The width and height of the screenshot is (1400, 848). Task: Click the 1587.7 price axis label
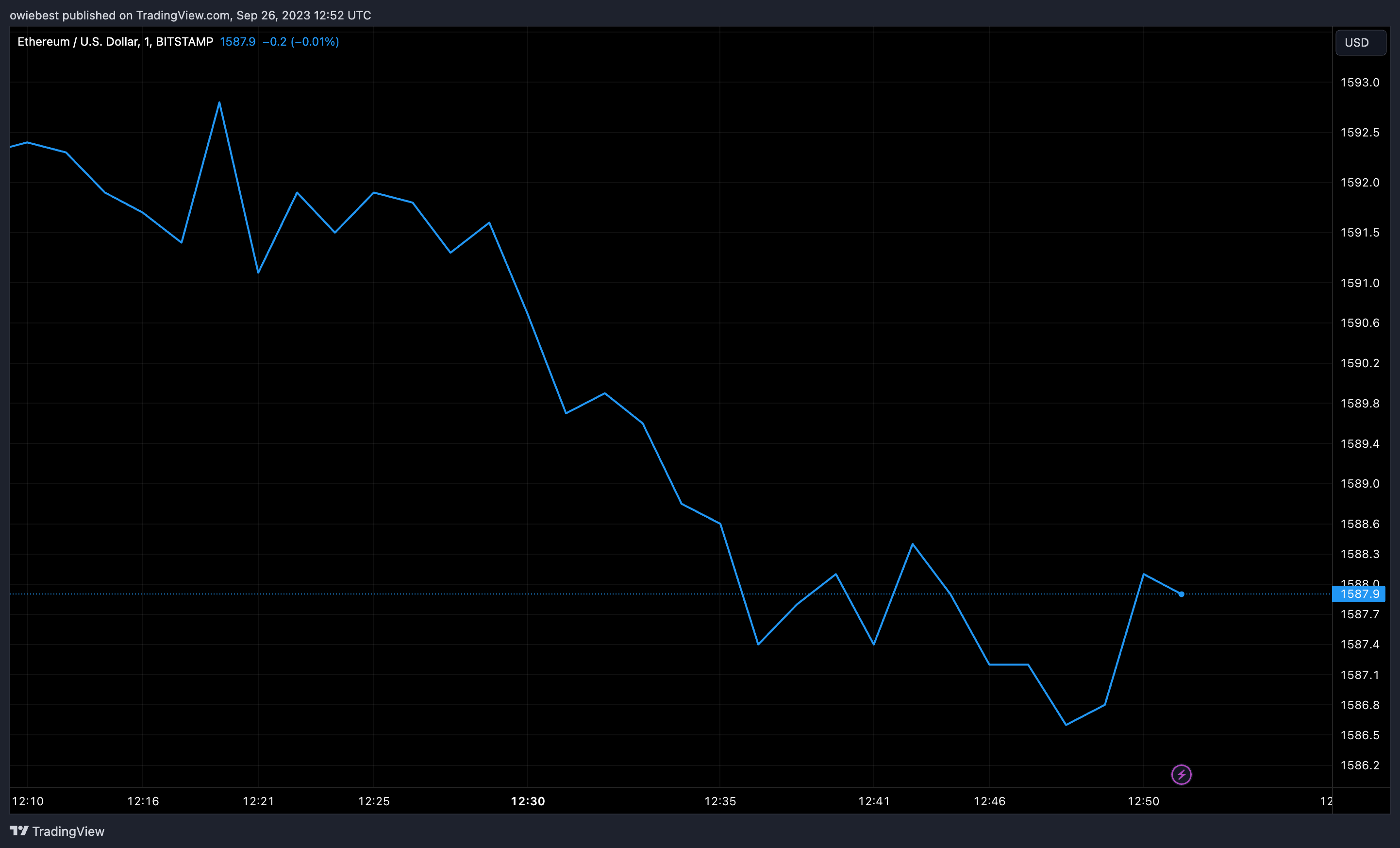point(1360,614)
